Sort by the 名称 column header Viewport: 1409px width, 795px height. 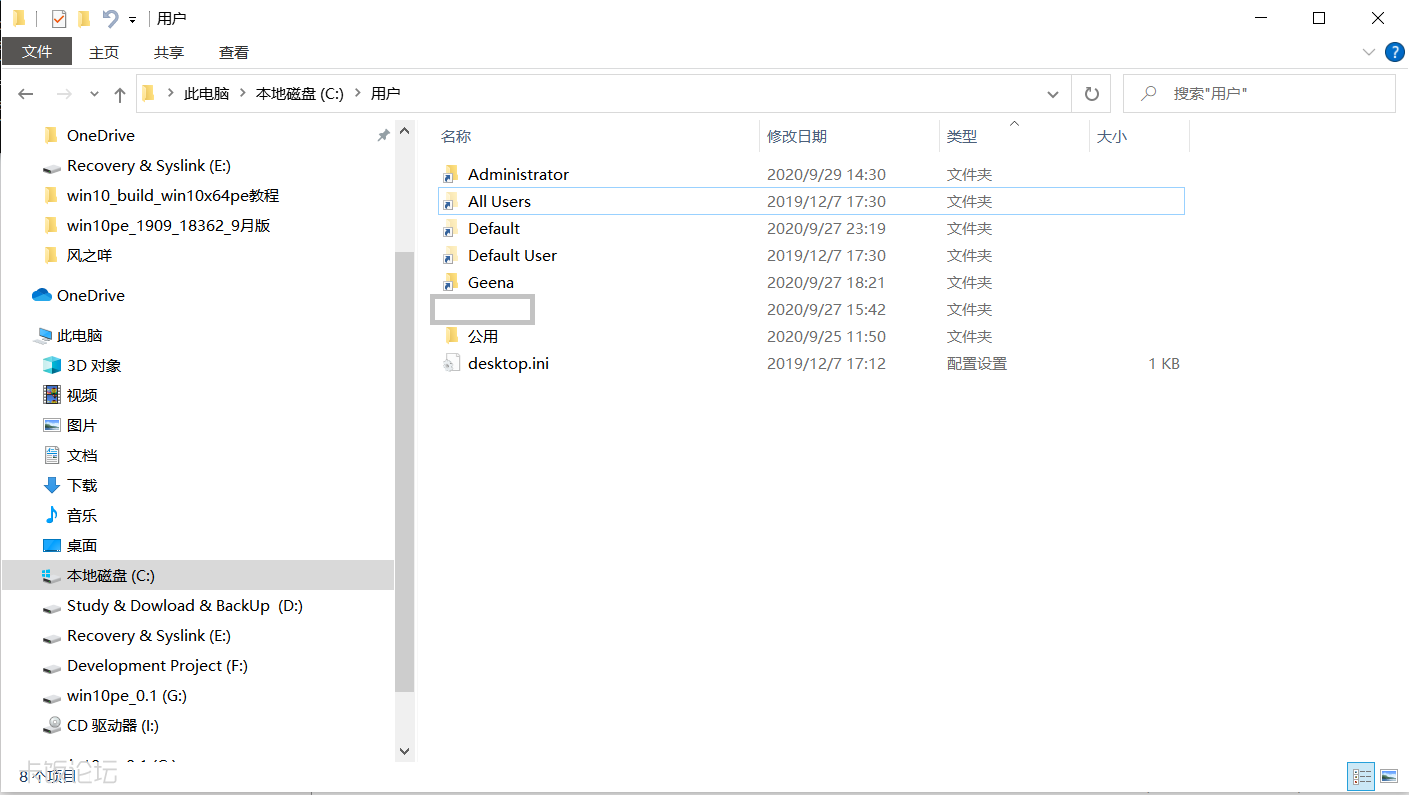coord(456,137)
